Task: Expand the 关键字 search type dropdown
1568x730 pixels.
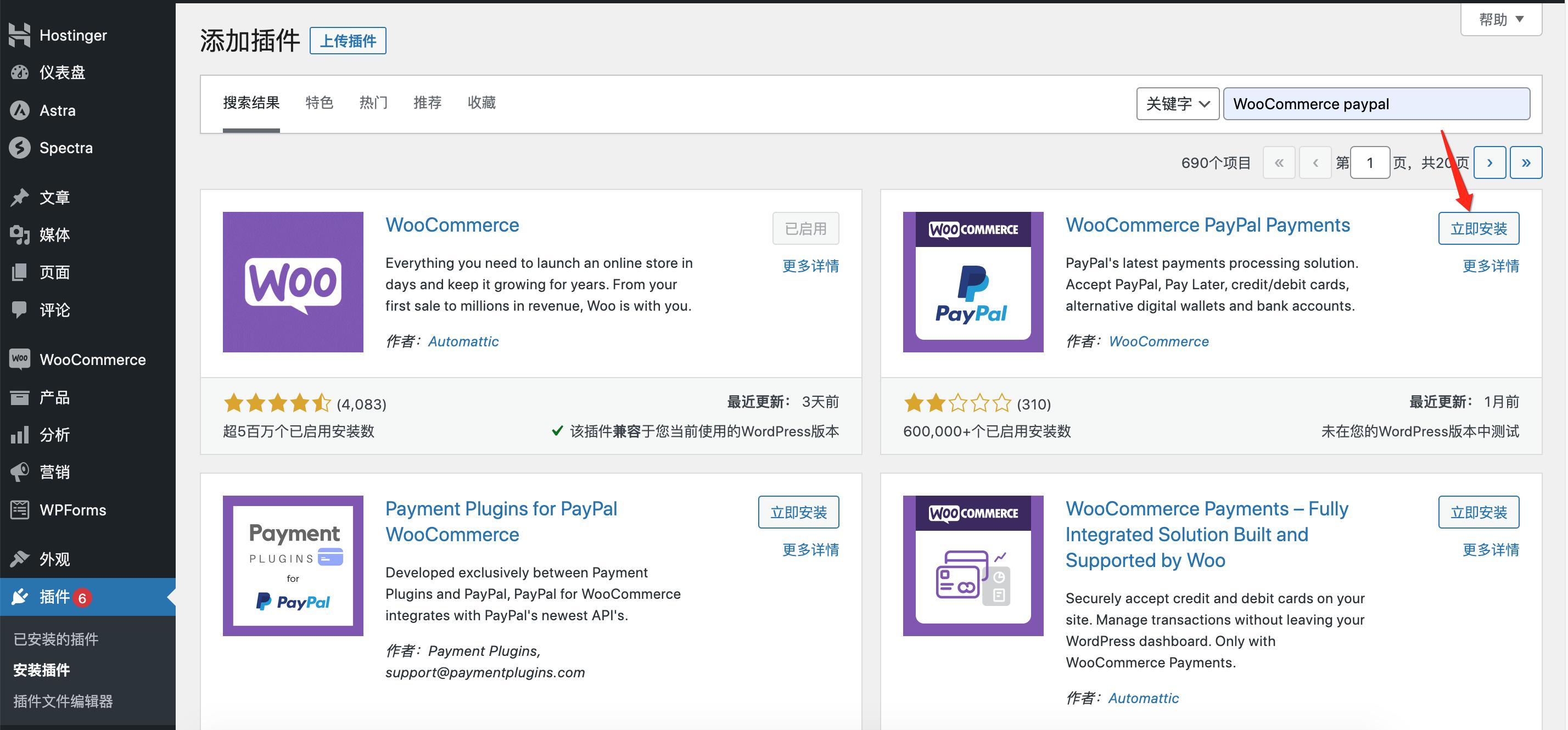Action: (x=1177, y=104)
